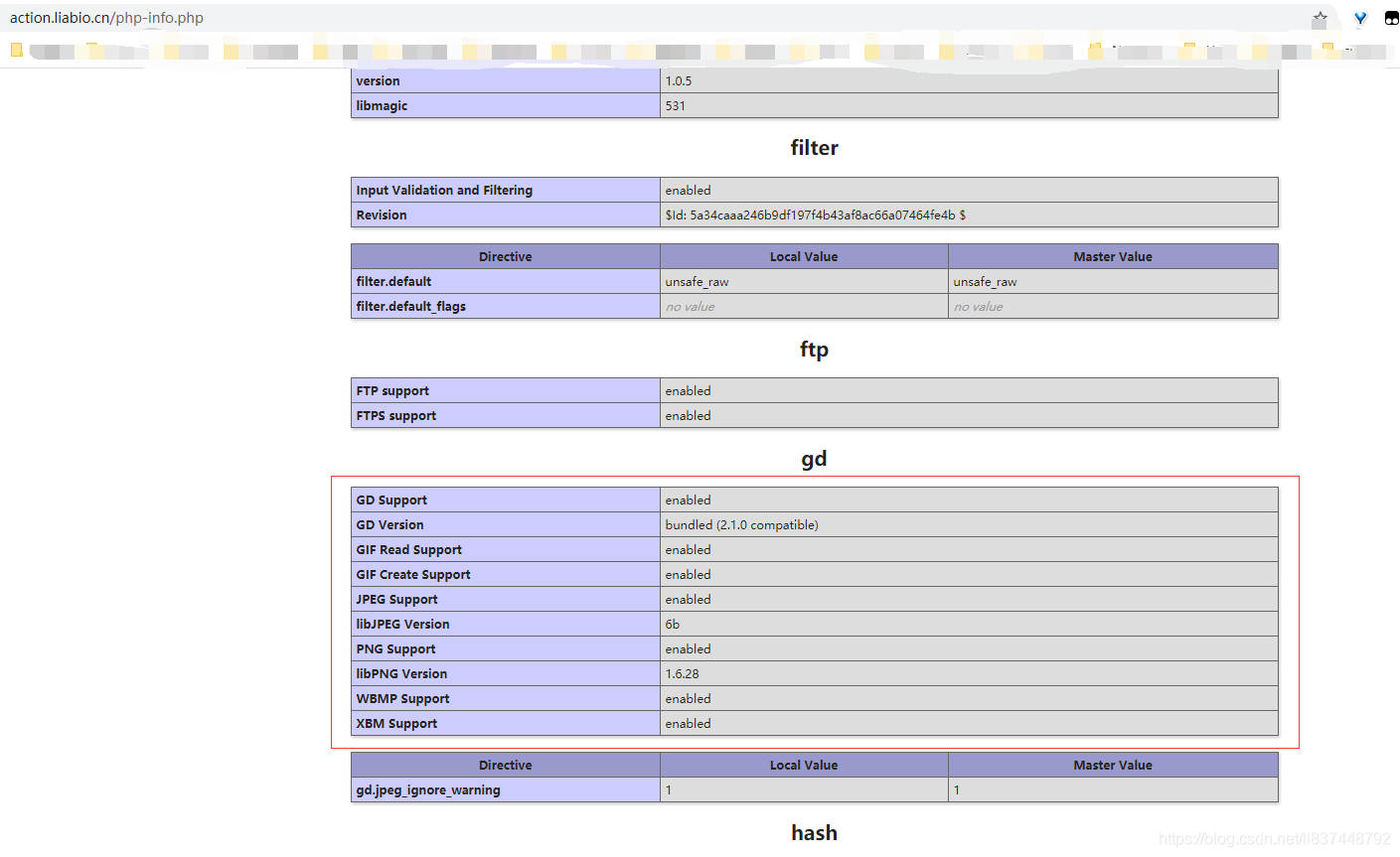Click the 'libPNG Version' label
The image size is (1400, 857).
pyautogui.click(x=401, y=674)
